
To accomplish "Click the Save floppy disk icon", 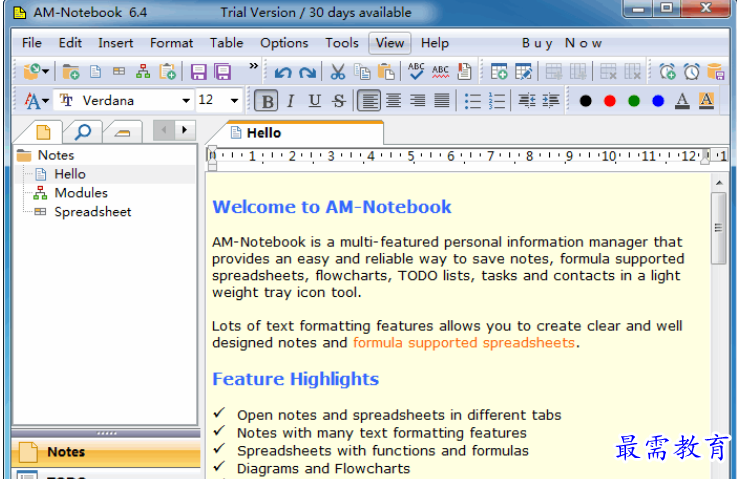I will coord(198,72).
